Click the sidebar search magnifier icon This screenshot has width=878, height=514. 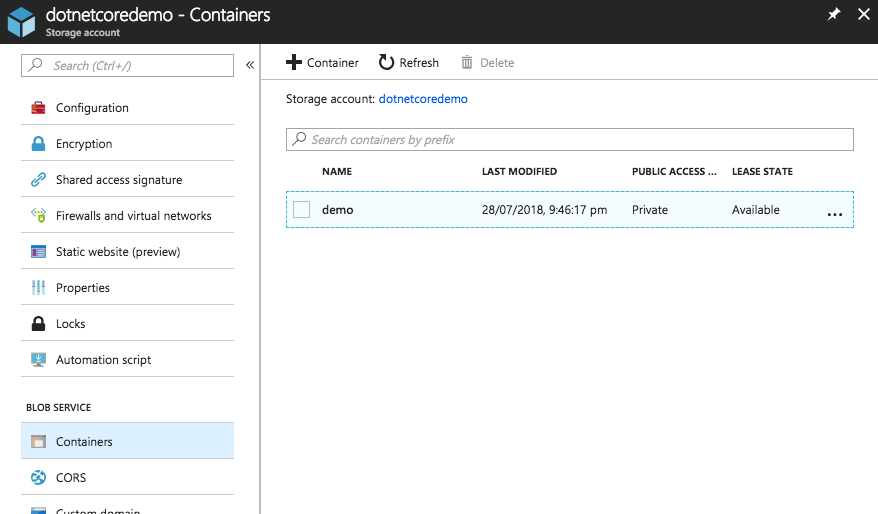click(35, 64)
